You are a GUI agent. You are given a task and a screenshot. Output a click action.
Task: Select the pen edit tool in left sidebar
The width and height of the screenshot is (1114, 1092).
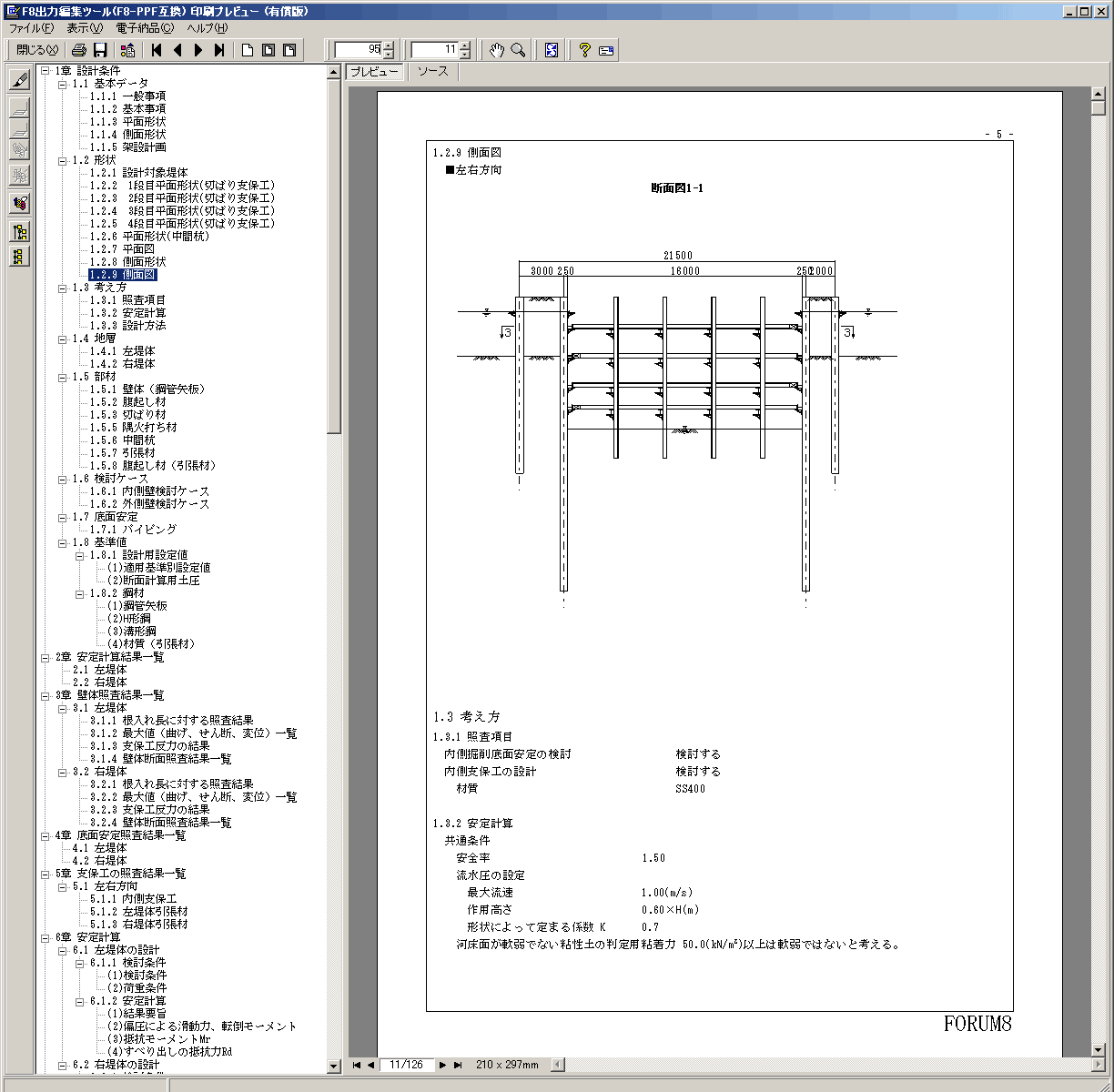click(19, 79)
